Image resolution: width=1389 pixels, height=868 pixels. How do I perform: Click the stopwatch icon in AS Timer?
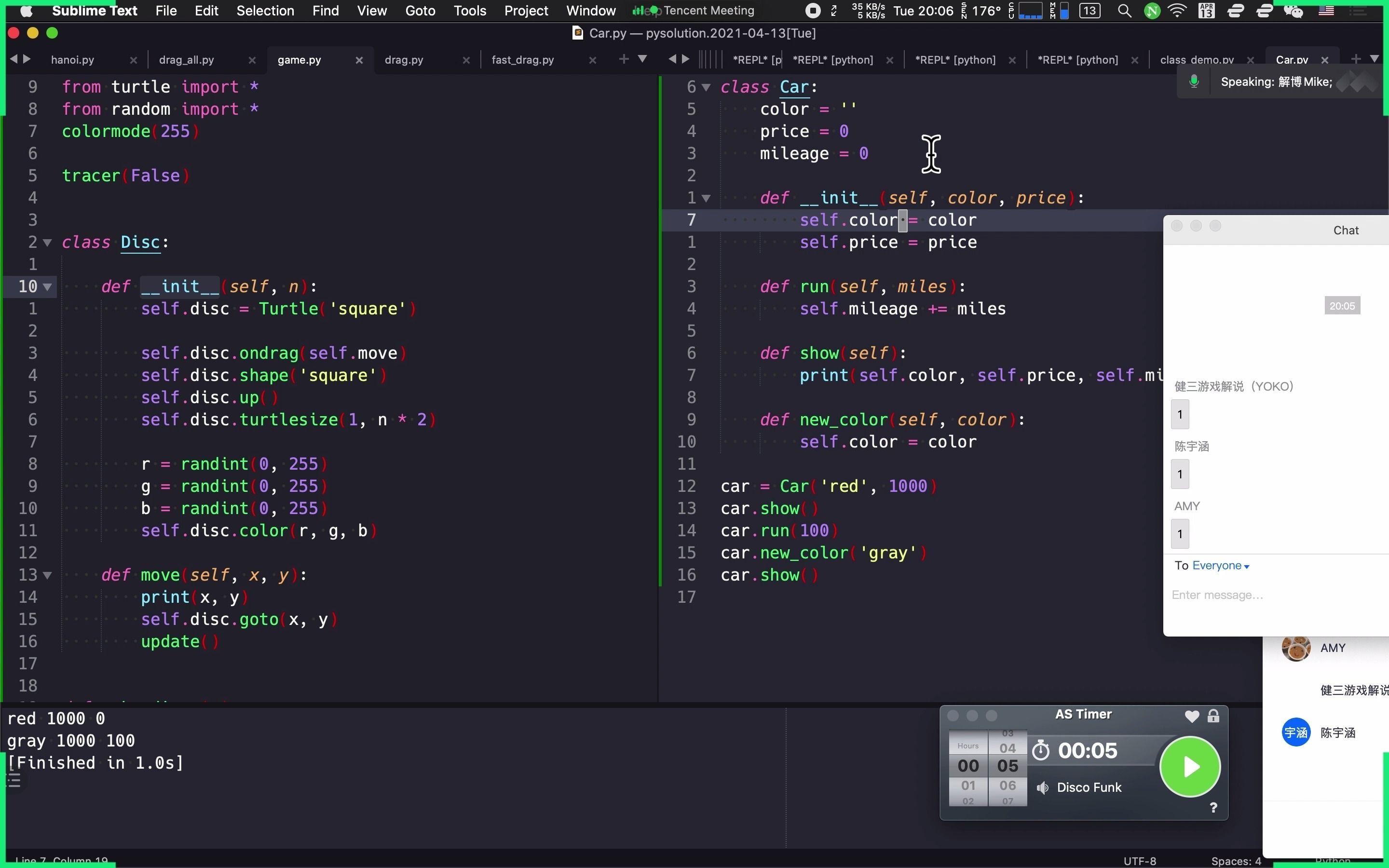click(x=1041, y=750)
